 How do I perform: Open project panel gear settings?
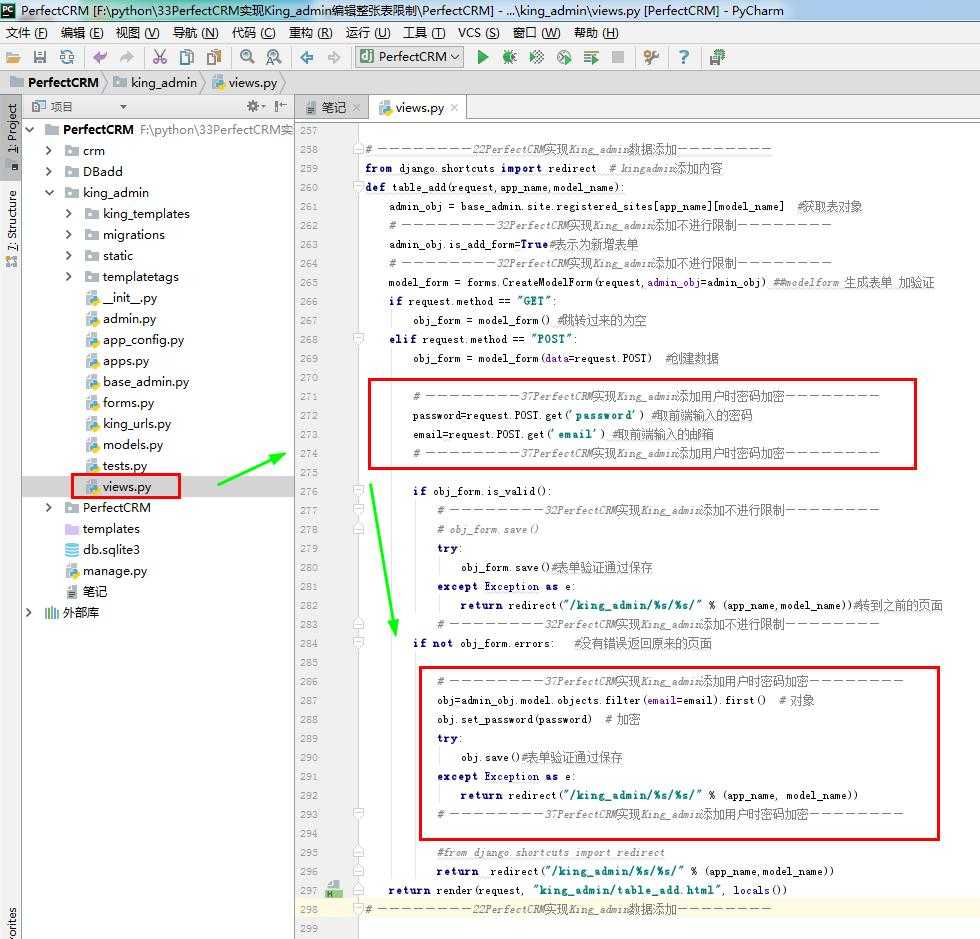click(x=255, y=106)
